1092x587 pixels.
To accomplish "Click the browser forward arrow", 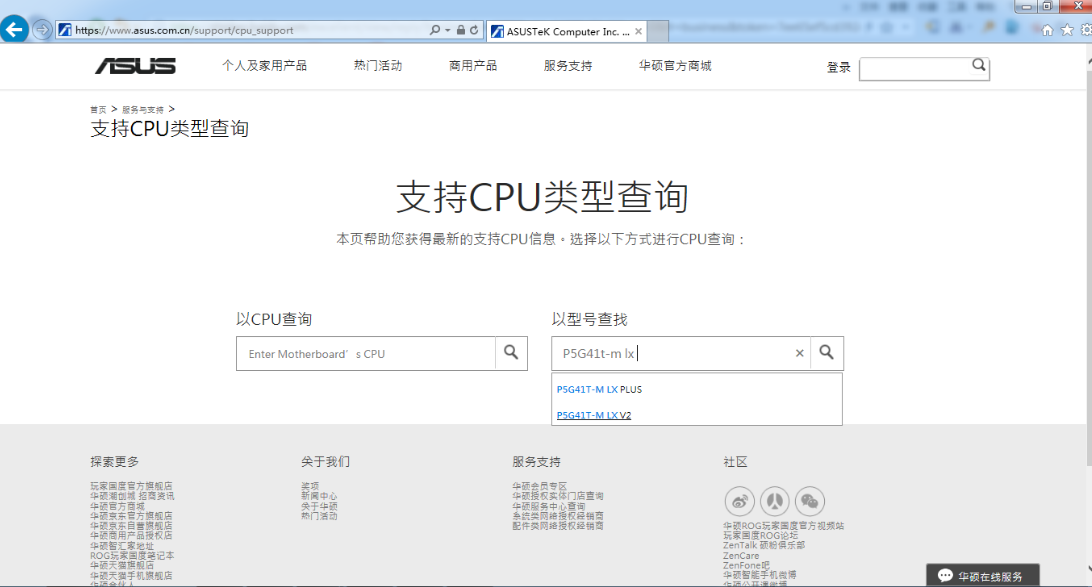I will (x=42, y=30).
